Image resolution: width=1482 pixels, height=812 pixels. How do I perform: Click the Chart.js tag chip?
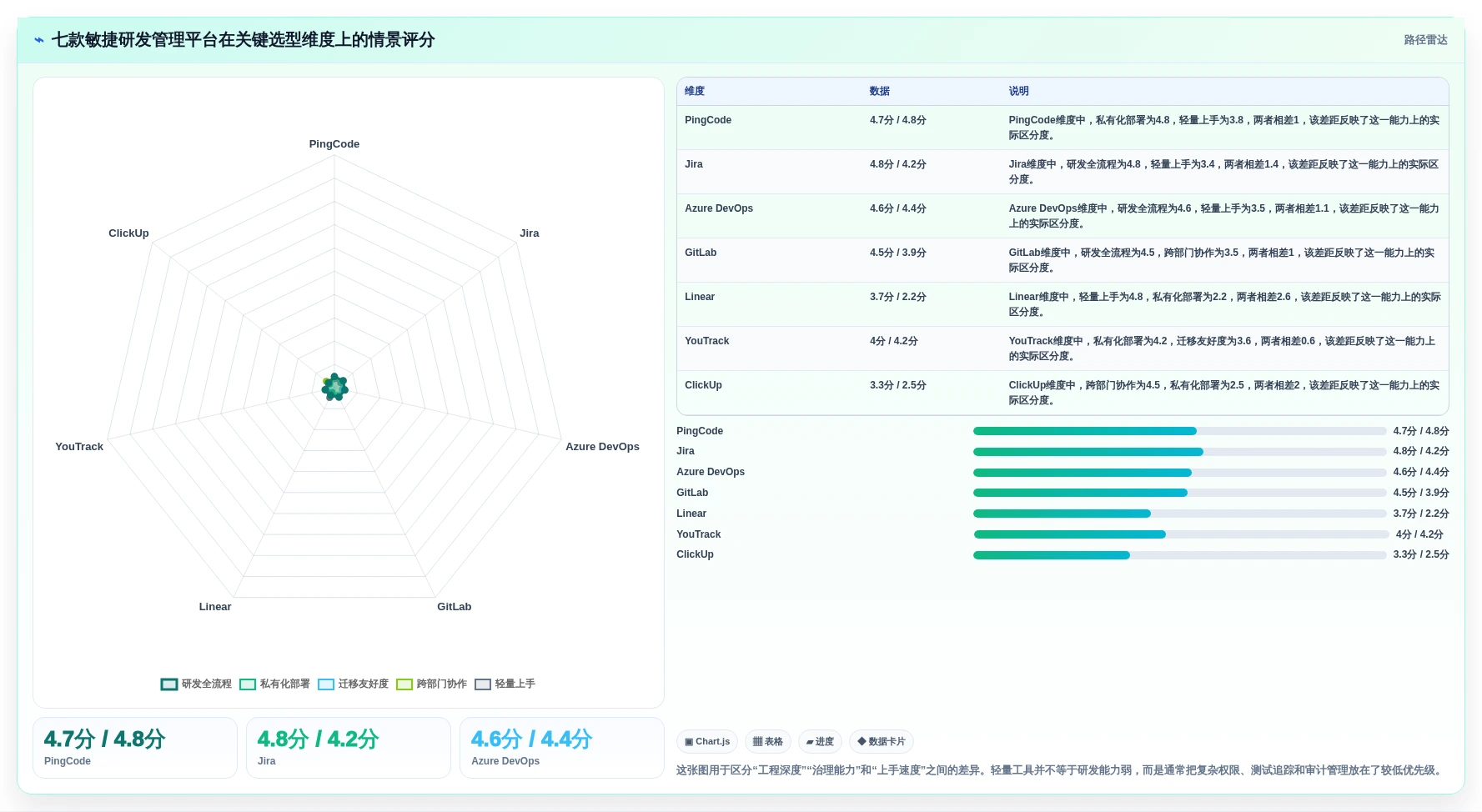(707, 741)
